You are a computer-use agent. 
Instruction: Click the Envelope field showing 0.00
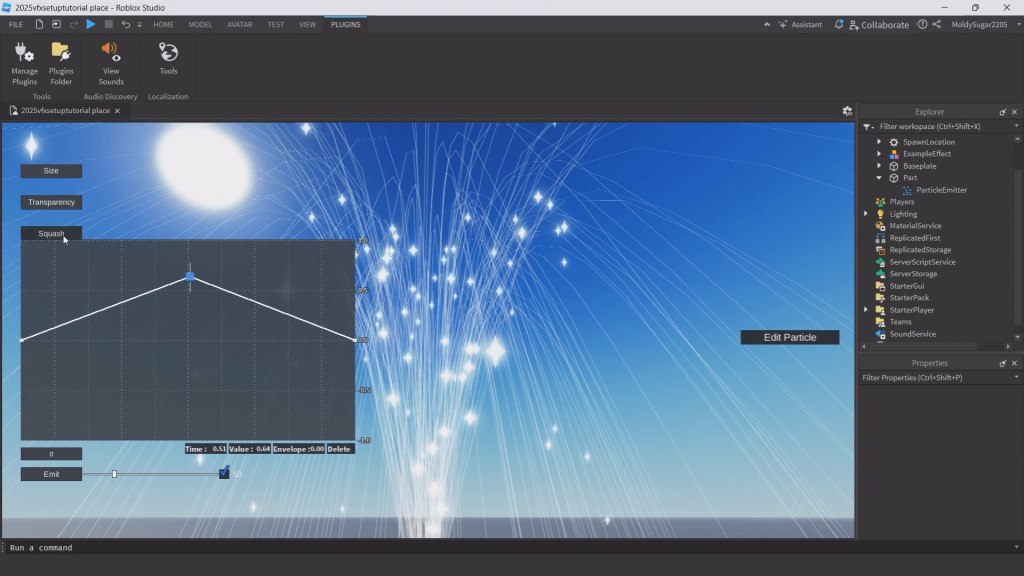coord(298,449)
